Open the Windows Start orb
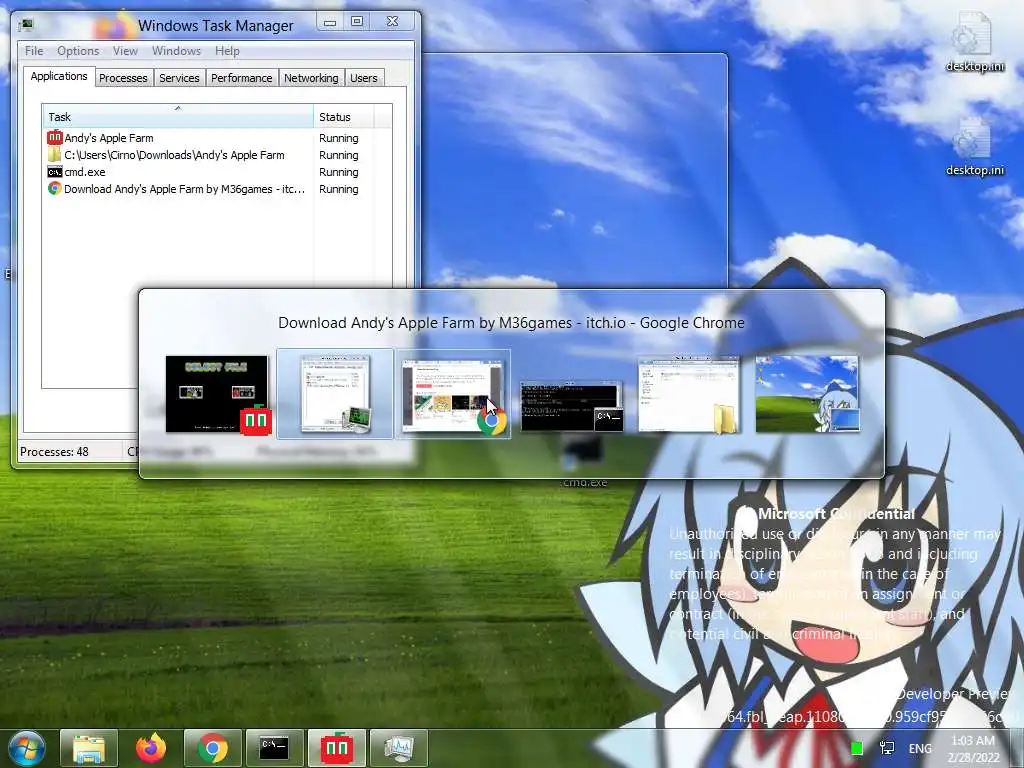 [26, 748]
